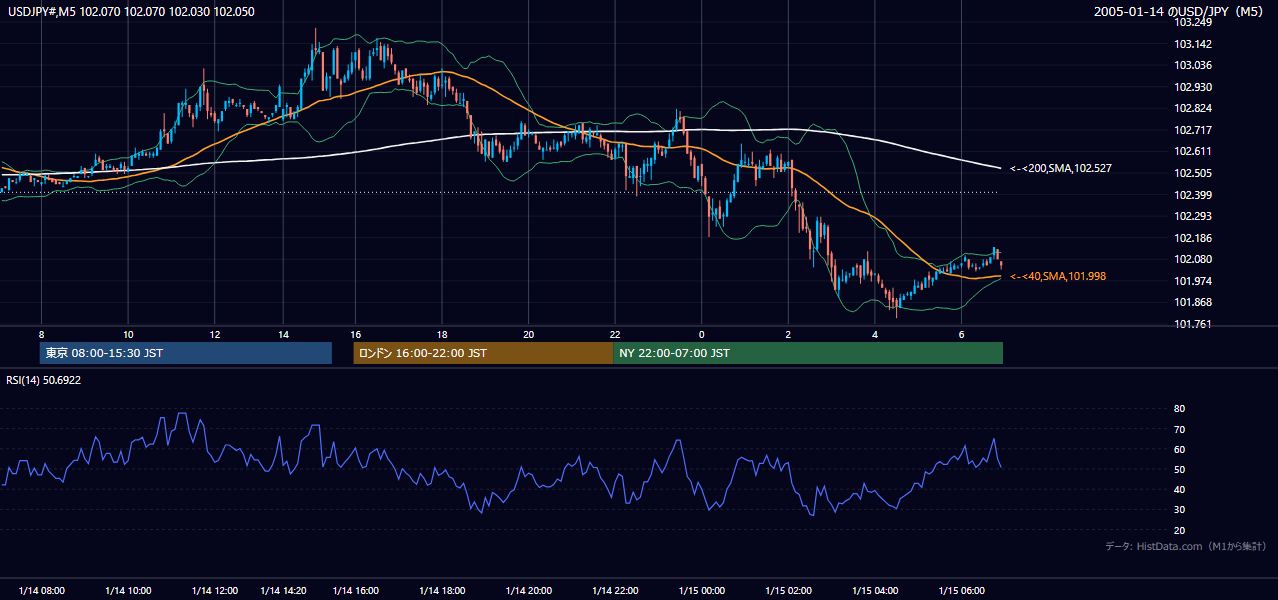This screenshot has width=1278, height=600.
Task: Click hour tick 8 under price chart
Action: 41,334
